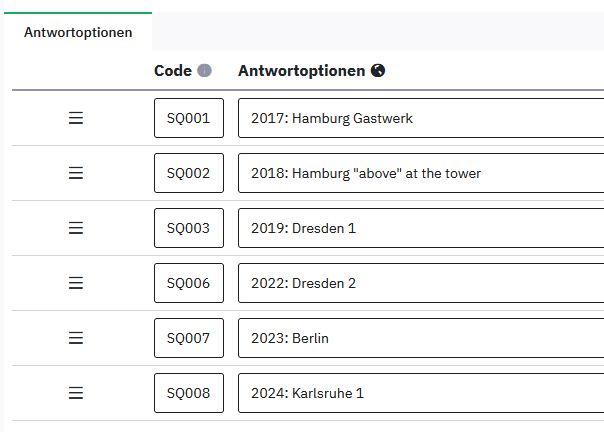
Task: Edit the 'Hamburg above at the tower' field
Action: (x=420, y=173)
